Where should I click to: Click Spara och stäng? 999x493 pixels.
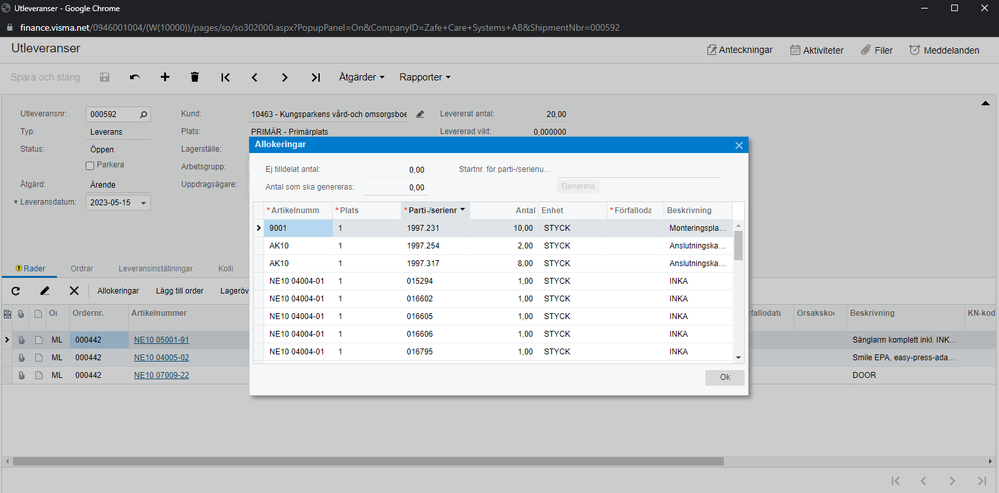pyautogui.click(x=45, y=77)
